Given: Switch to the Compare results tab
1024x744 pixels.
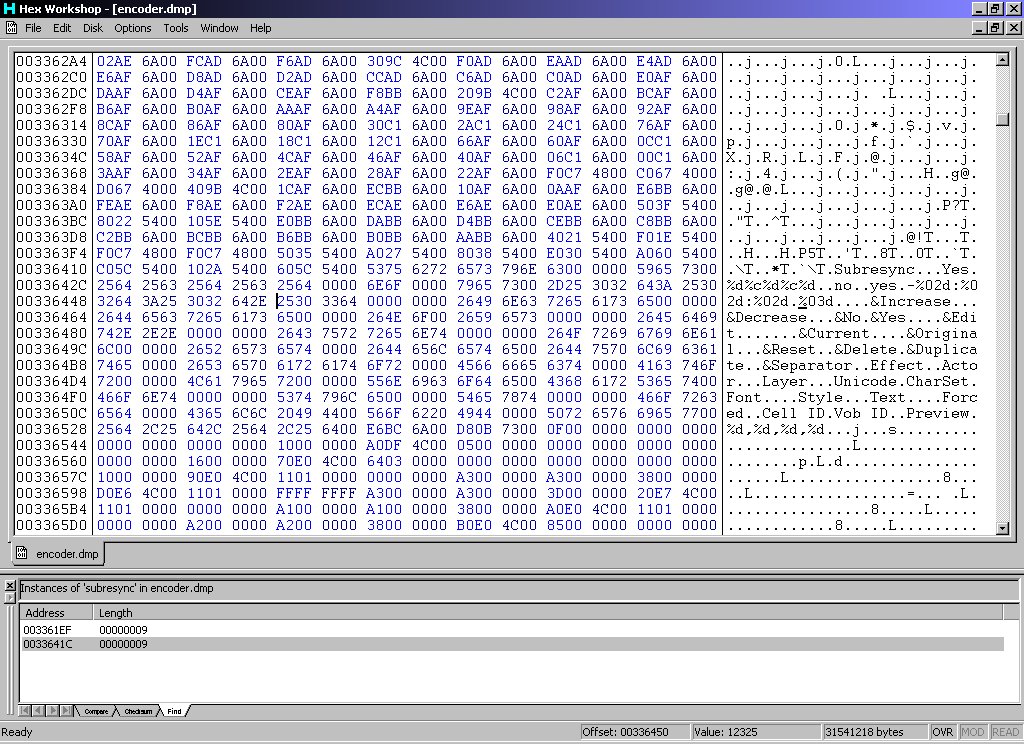Looking at the screenshot, I should (x=96, y=711).
